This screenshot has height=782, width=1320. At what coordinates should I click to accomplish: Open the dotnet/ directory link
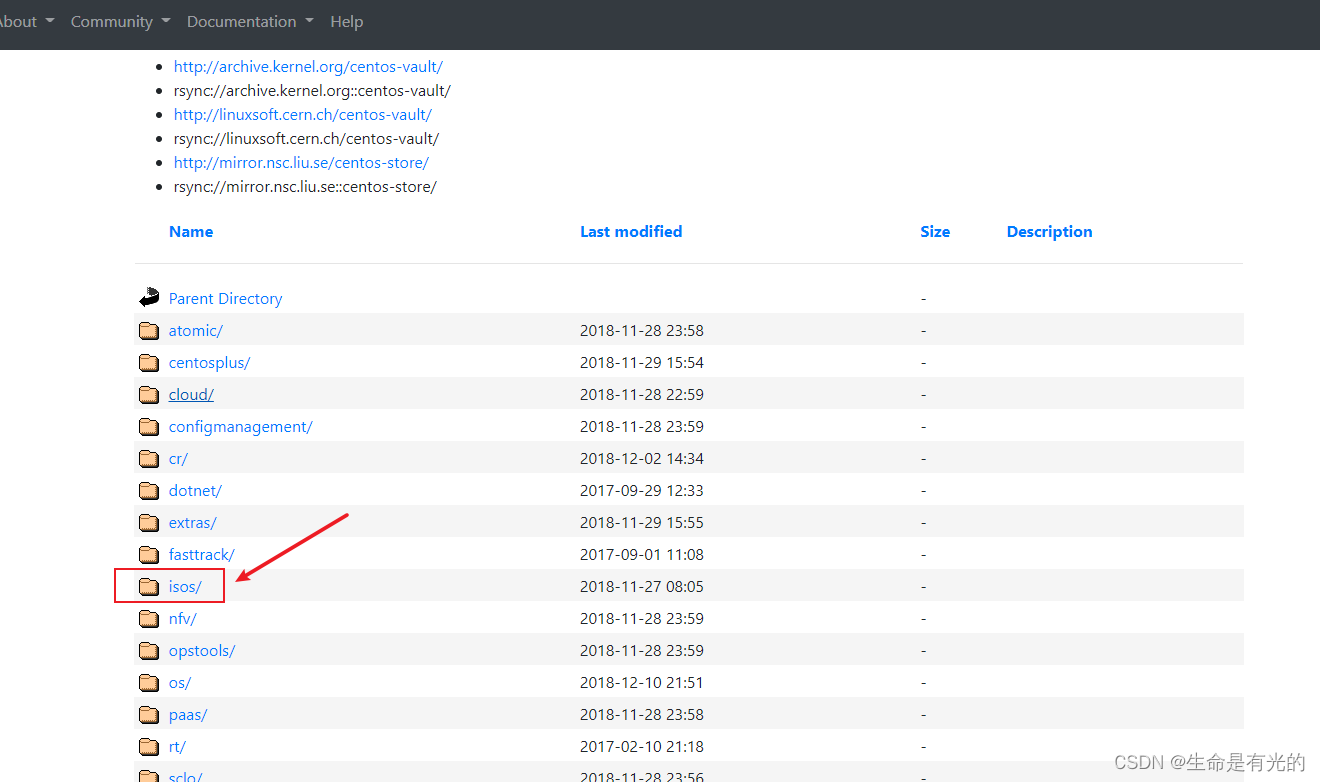195,490
